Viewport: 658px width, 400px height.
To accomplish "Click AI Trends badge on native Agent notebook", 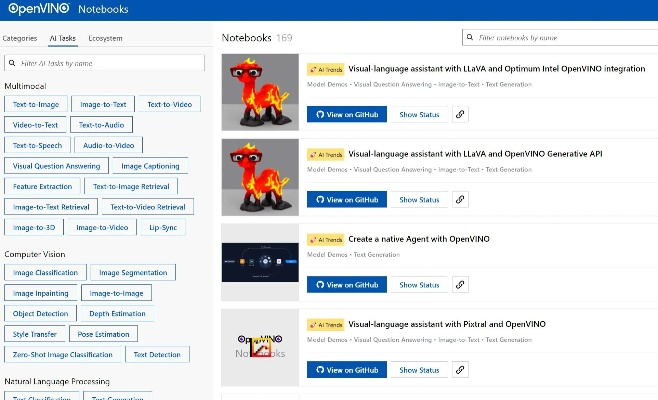I will pyautogui.click(x=326, y=239).
